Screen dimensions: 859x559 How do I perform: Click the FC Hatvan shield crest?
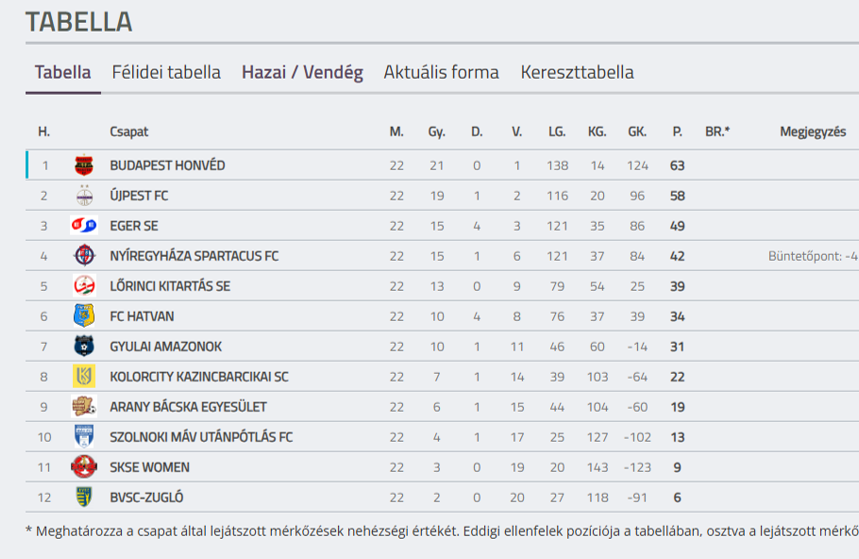point(84,316)
